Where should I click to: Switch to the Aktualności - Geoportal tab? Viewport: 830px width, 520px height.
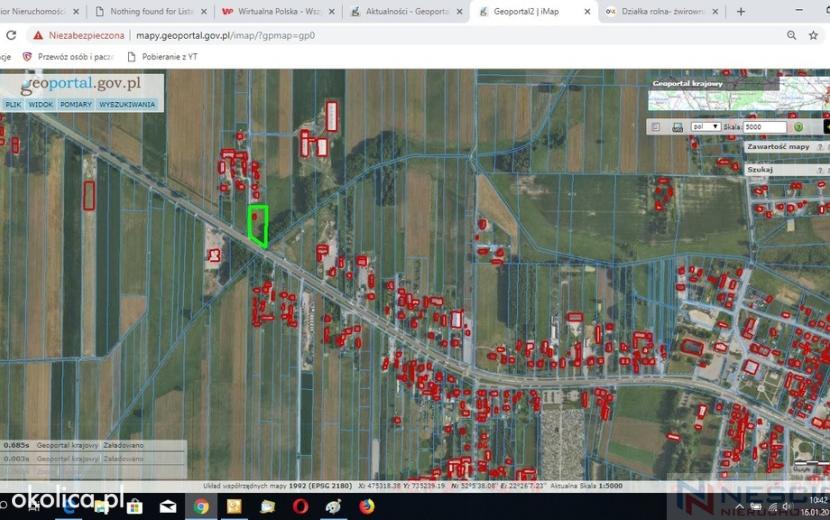(406, 11)
